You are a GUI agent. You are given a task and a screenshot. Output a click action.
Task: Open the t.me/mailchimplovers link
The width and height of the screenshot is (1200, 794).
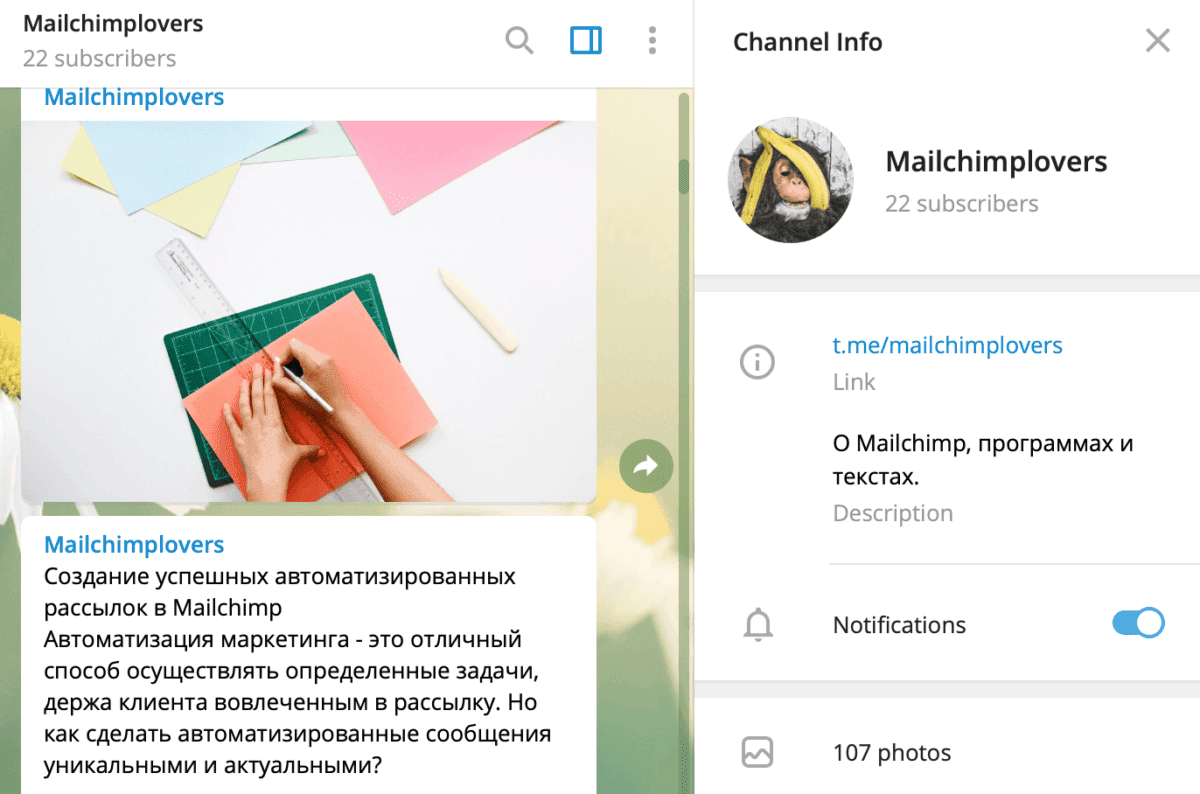(x=948, y=344)
